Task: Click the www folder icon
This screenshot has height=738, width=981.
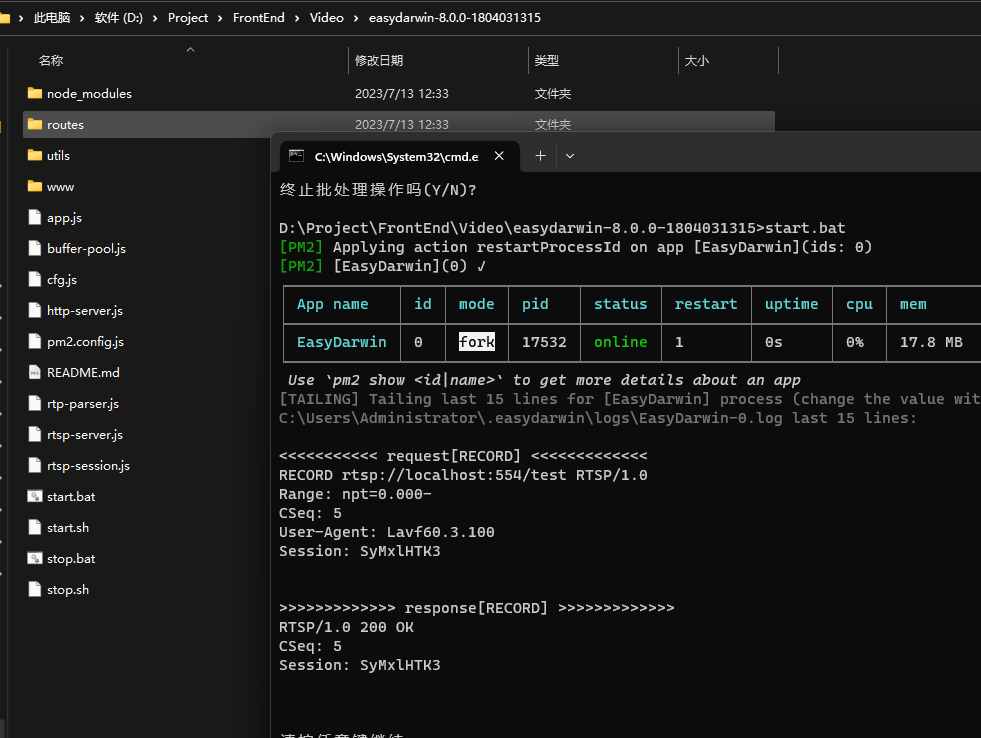Action: (x=35, y=186)
